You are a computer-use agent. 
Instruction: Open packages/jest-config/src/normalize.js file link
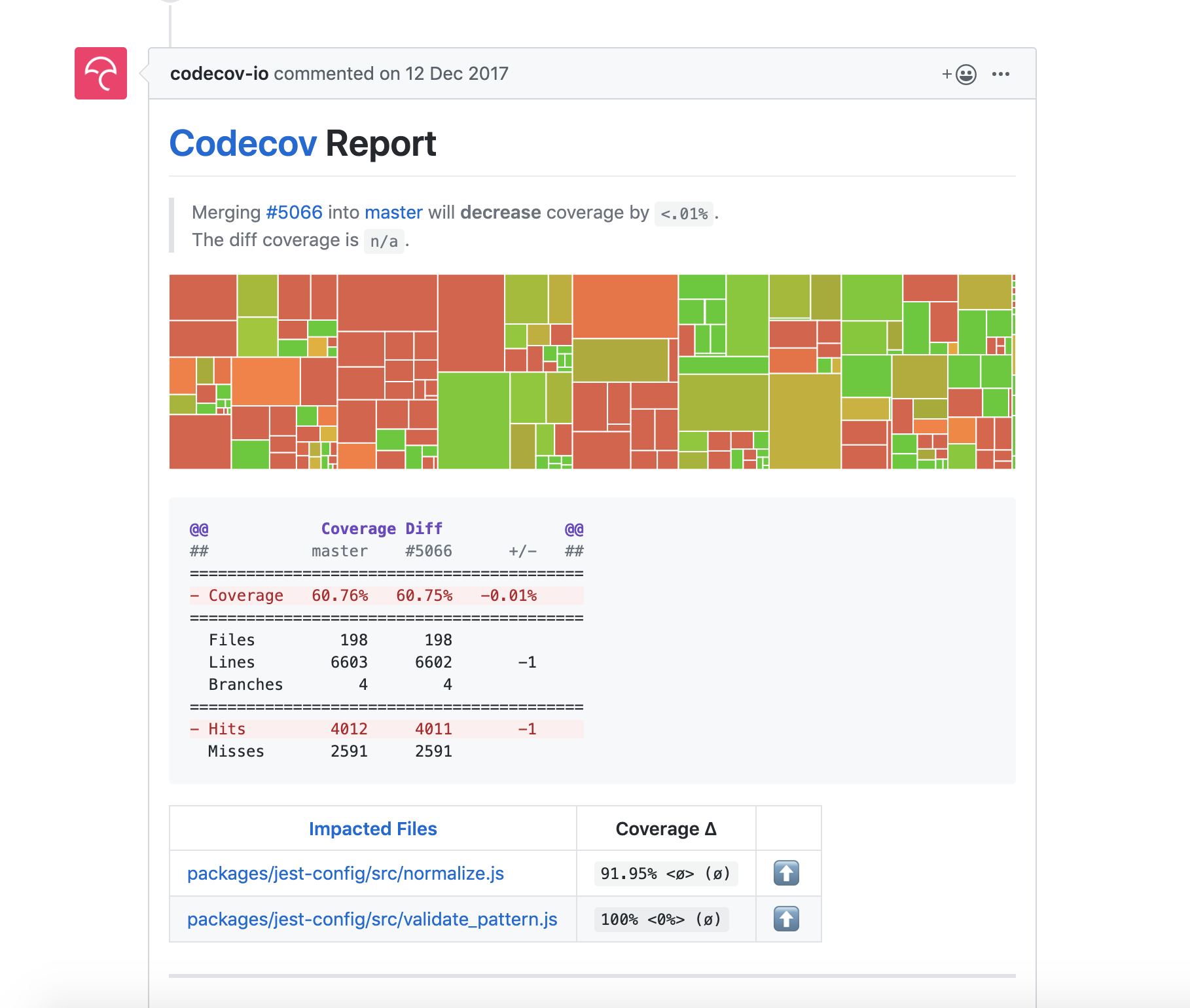point(346,873)
